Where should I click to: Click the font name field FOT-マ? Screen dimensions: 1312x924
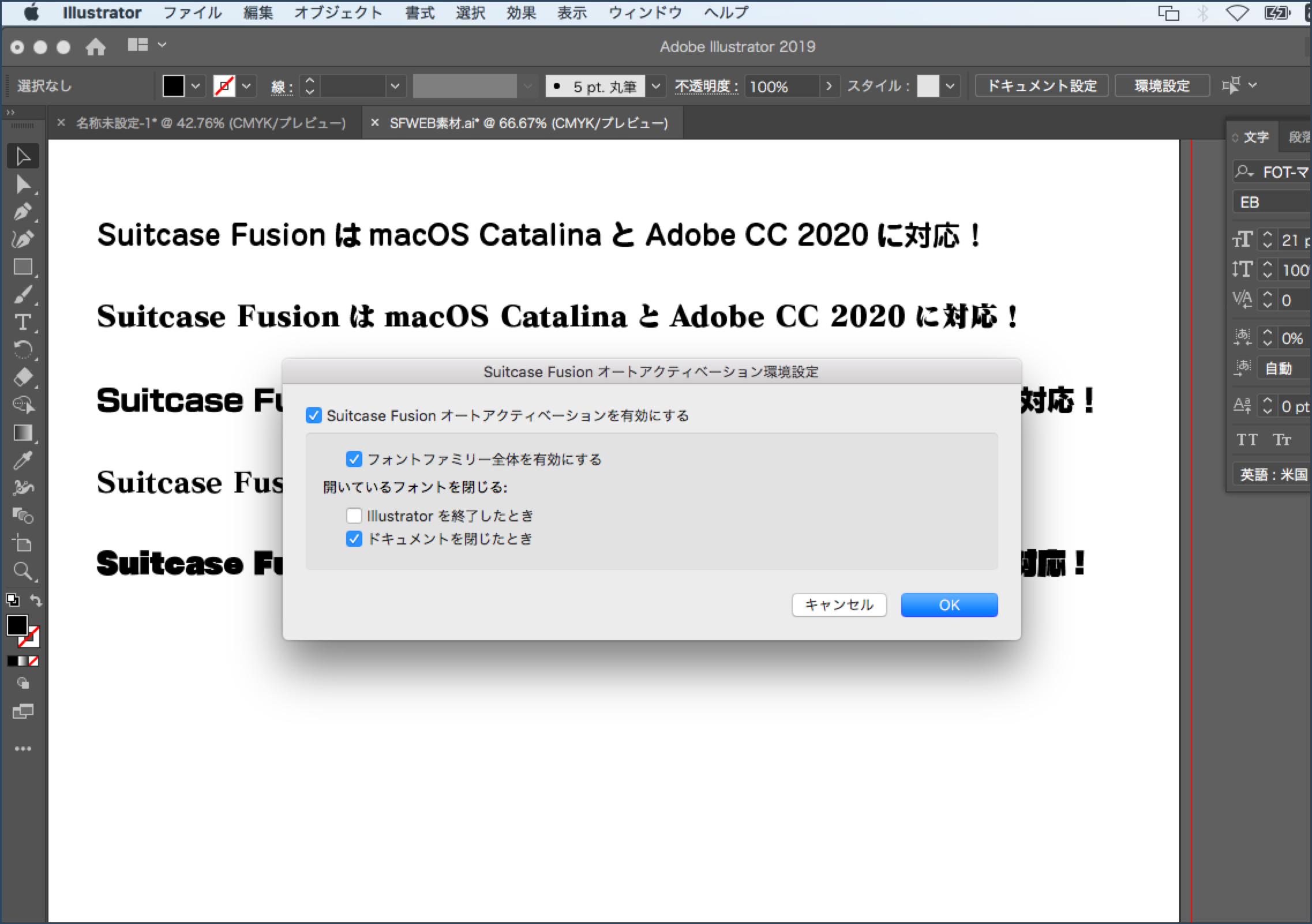(x=1273, y=172)
